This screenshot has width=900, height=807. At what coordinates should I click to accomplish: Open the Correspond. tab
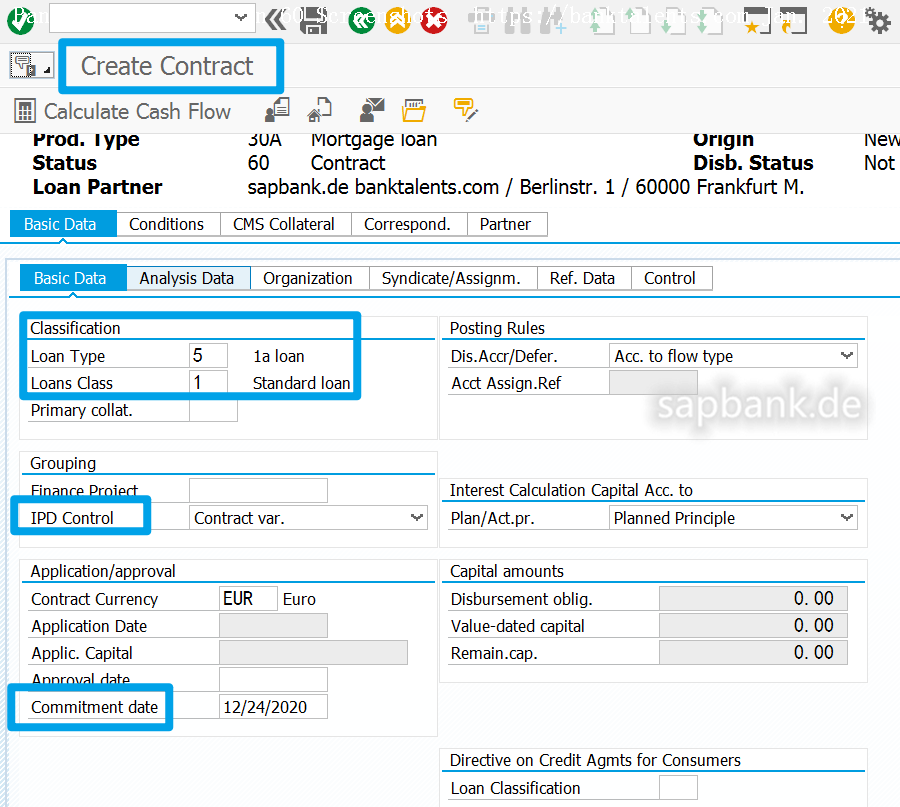click(407, 224)
